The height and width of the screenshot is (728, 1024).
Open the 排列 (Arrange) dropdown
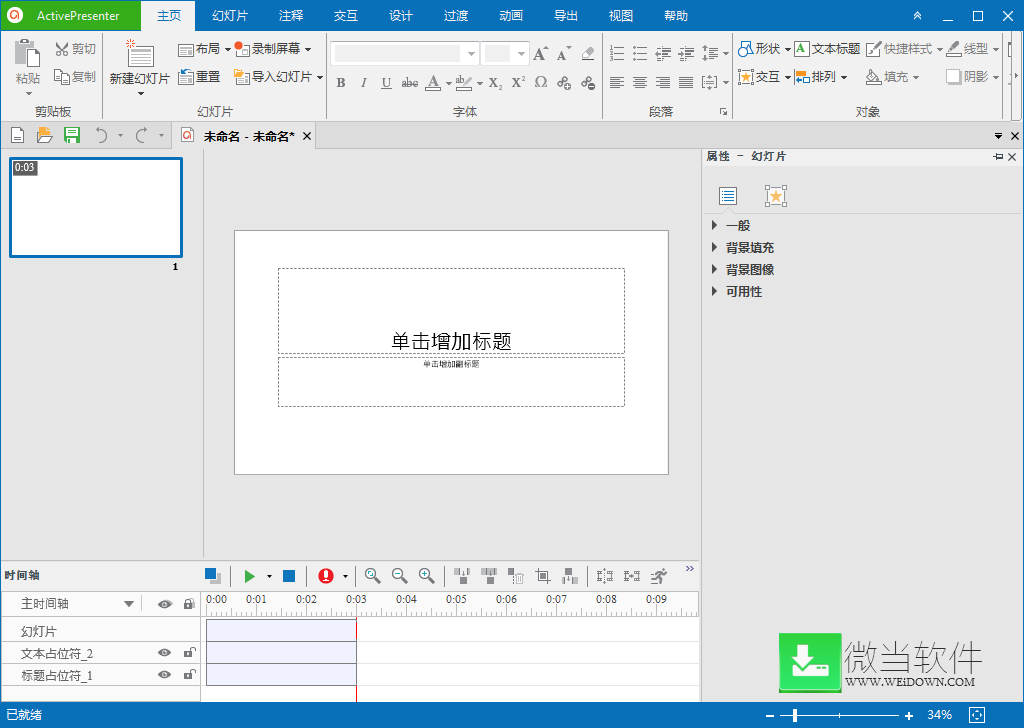(844, 78)
